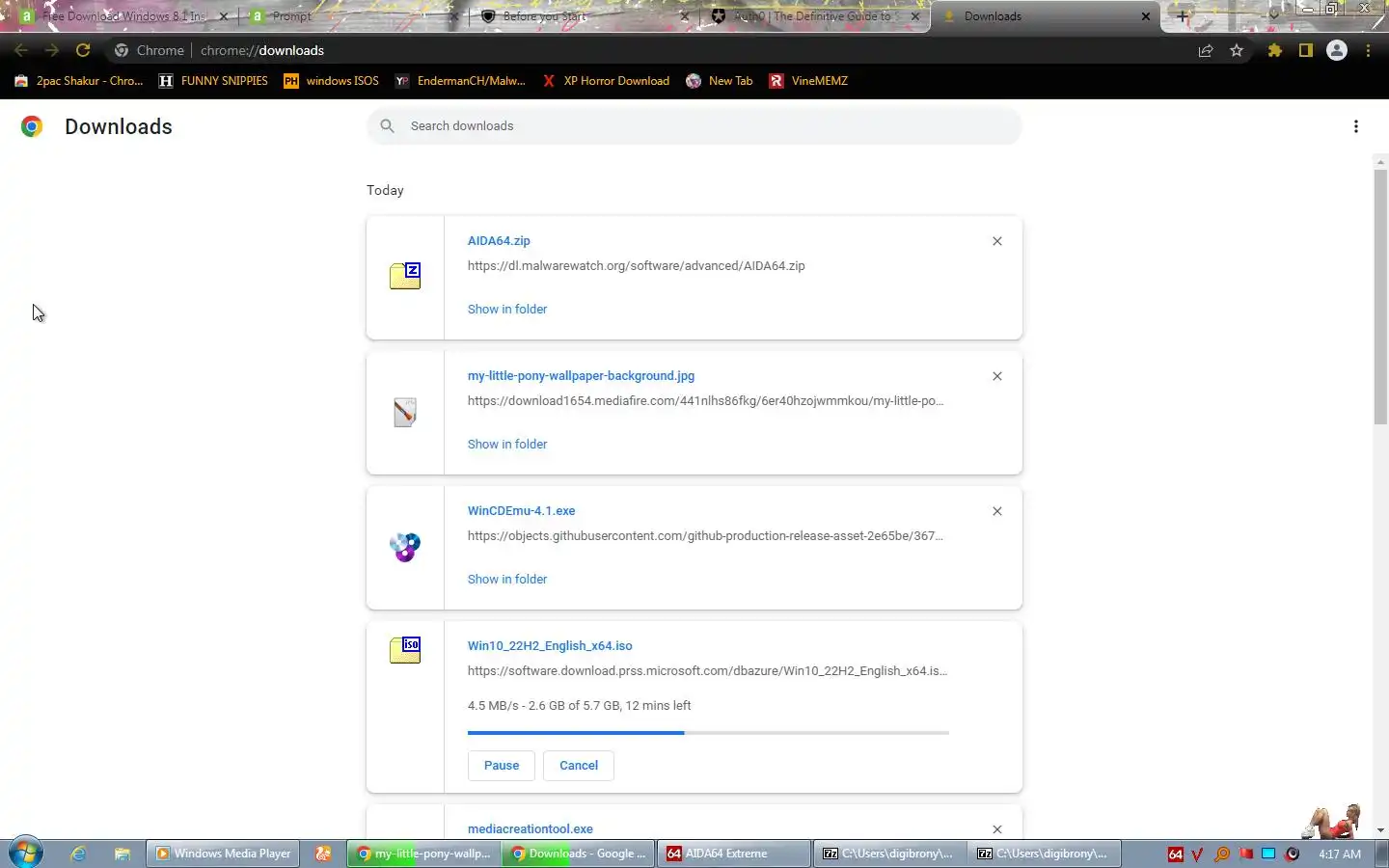Switch to the Prompt tab

tap(352, 16)
